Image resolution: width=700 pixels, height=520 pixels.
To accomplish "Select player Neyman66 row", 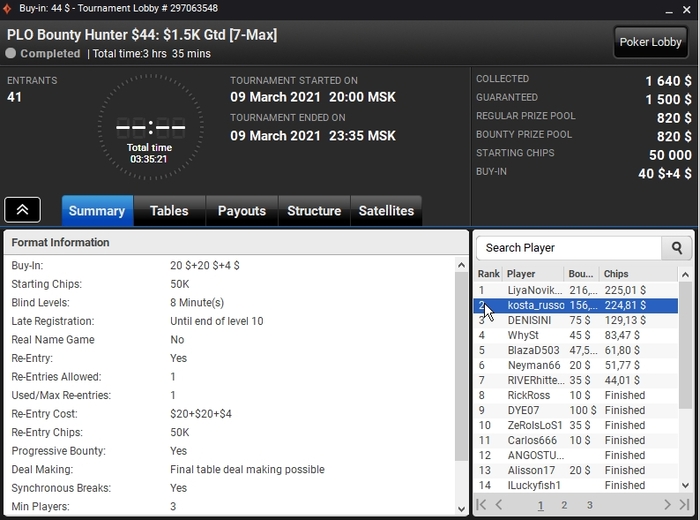I will point(576,365).
